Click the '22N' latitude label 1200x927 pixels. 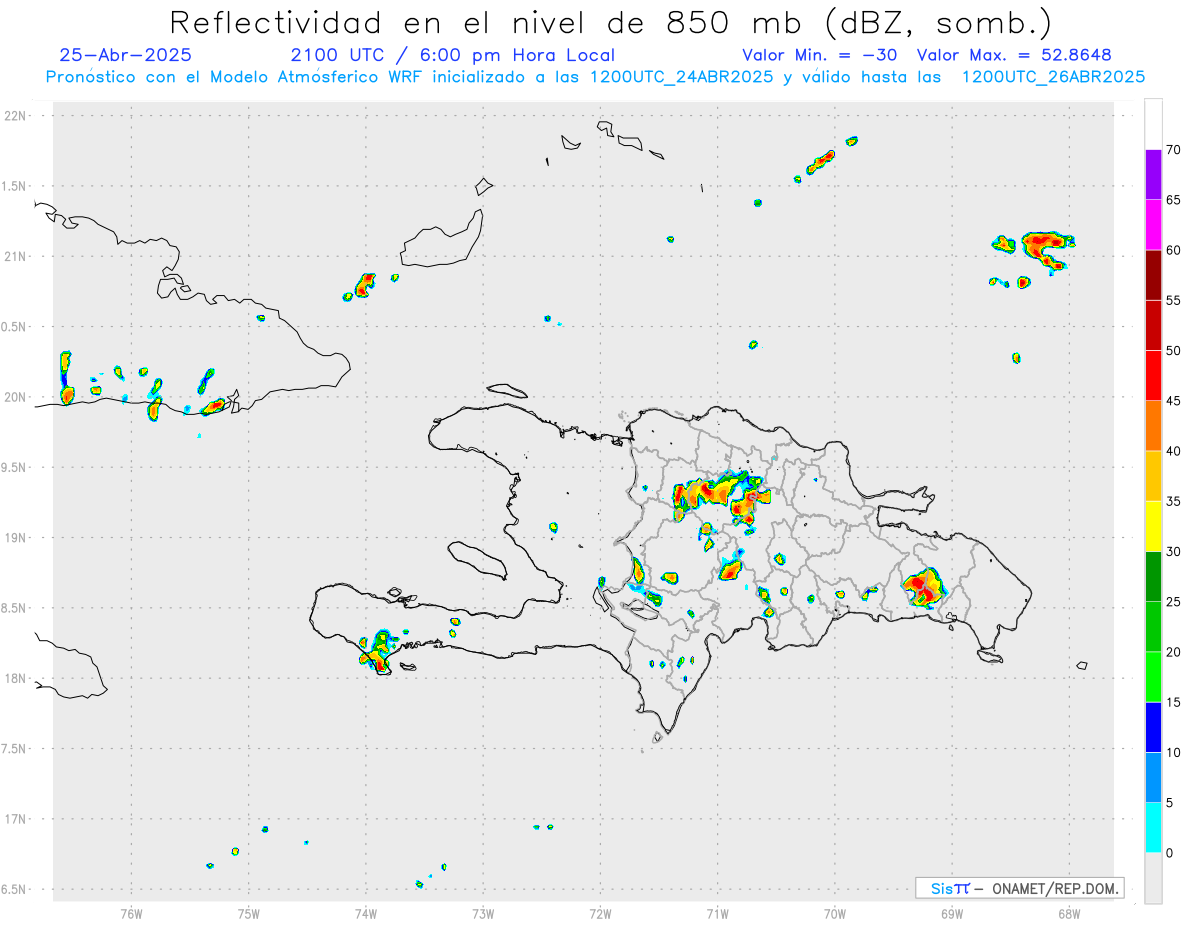tap(15, 115)
